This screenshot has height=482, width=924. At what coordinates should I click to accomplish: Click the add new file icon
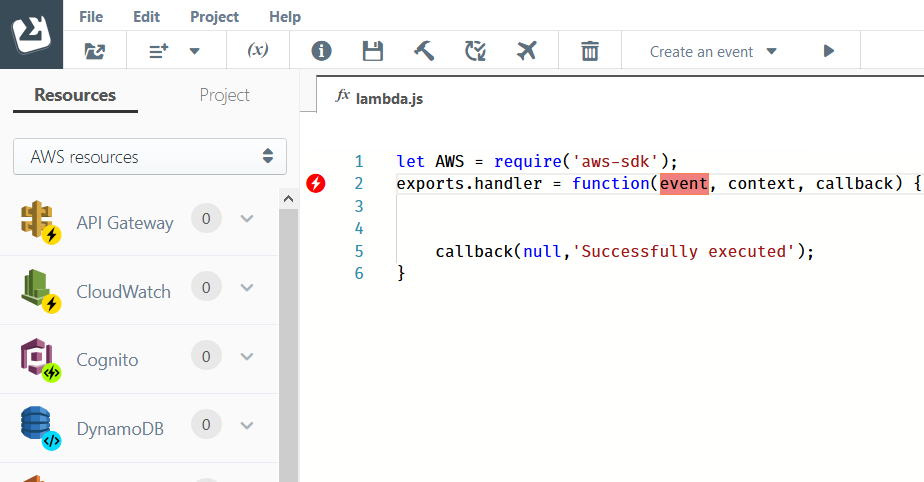coord(159,51)
